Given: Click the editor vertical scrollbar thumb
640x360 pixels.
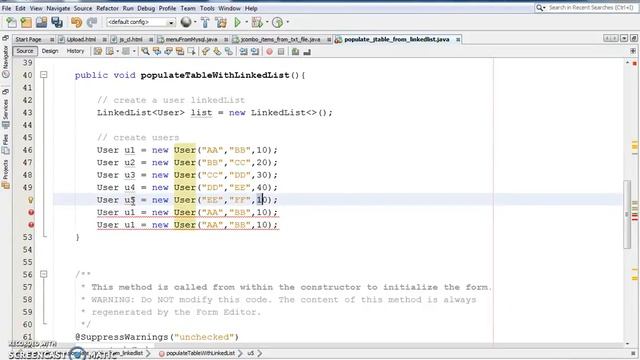Looking at the screenshot, I should [x=627, y=214].
